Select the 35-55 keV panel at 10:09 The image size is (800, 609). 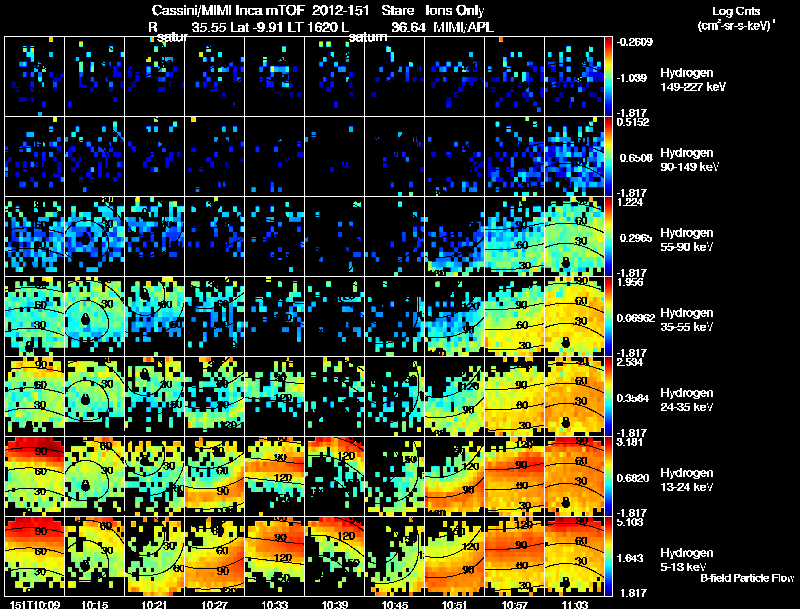(35, 317)
